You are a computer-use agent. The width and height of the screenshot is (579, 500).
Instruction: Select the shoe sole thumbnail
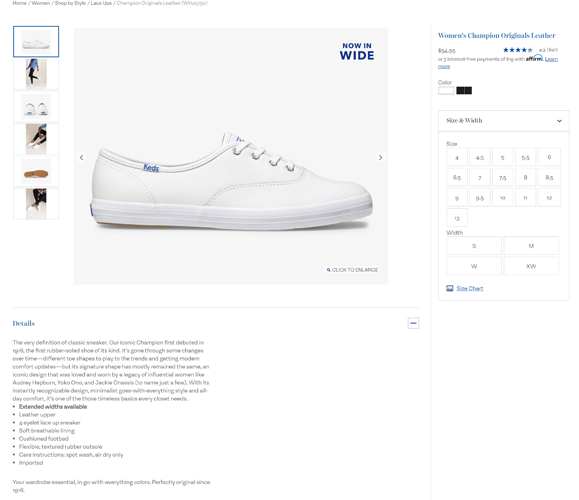tap(36, 172)
